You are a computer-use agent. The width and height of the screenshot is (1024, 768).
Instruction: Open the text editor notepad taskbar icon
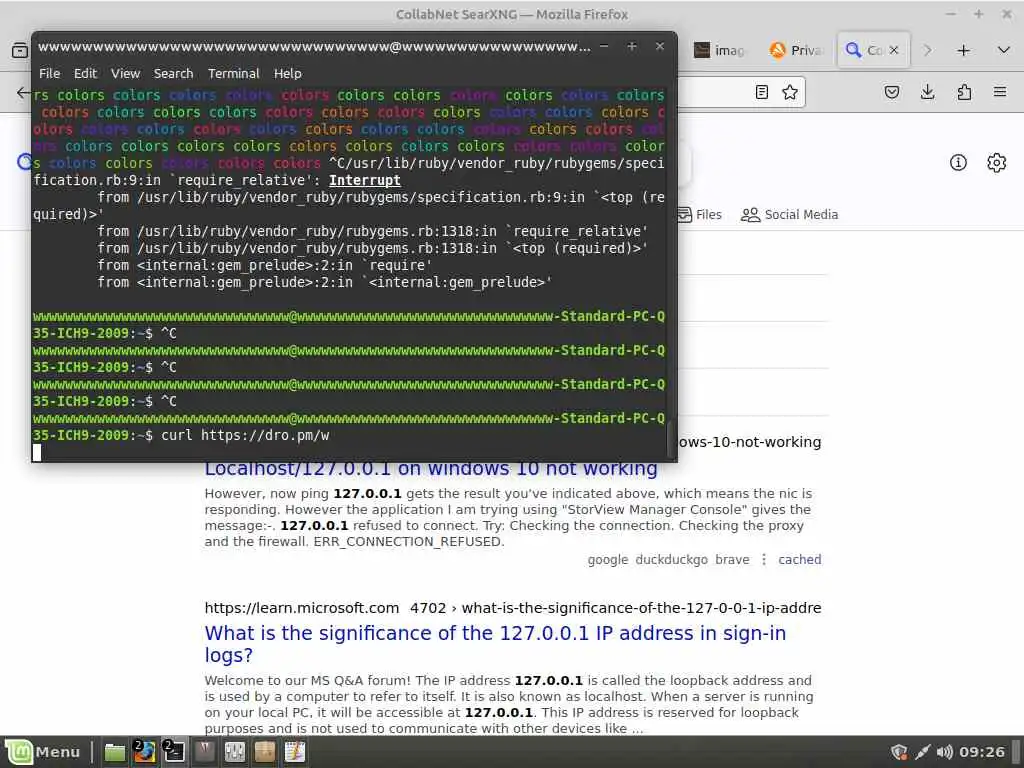pyautogui.click(x=295, y=752)
